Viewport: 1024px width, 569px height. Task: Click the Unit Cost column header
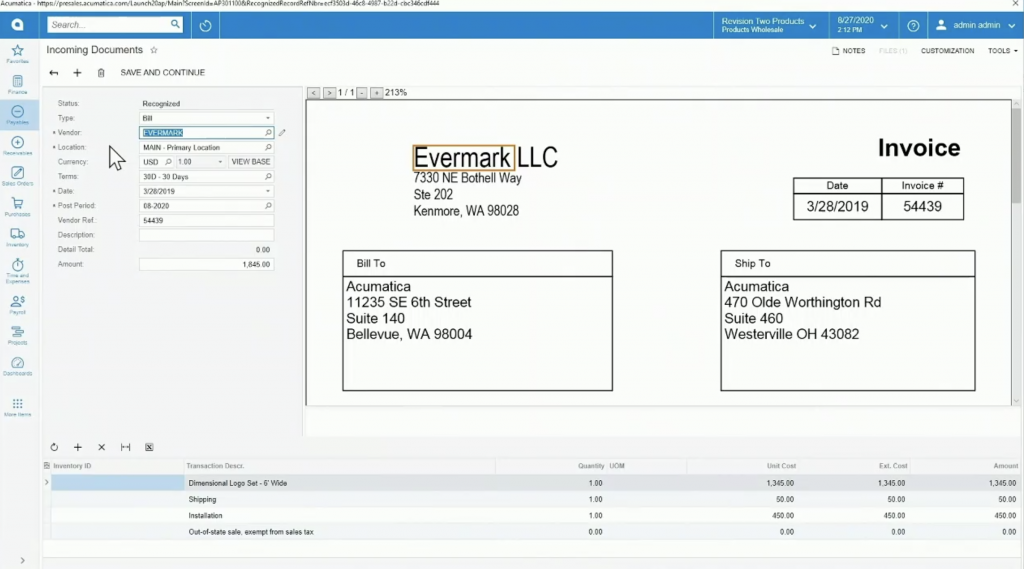tap(781, 466)
